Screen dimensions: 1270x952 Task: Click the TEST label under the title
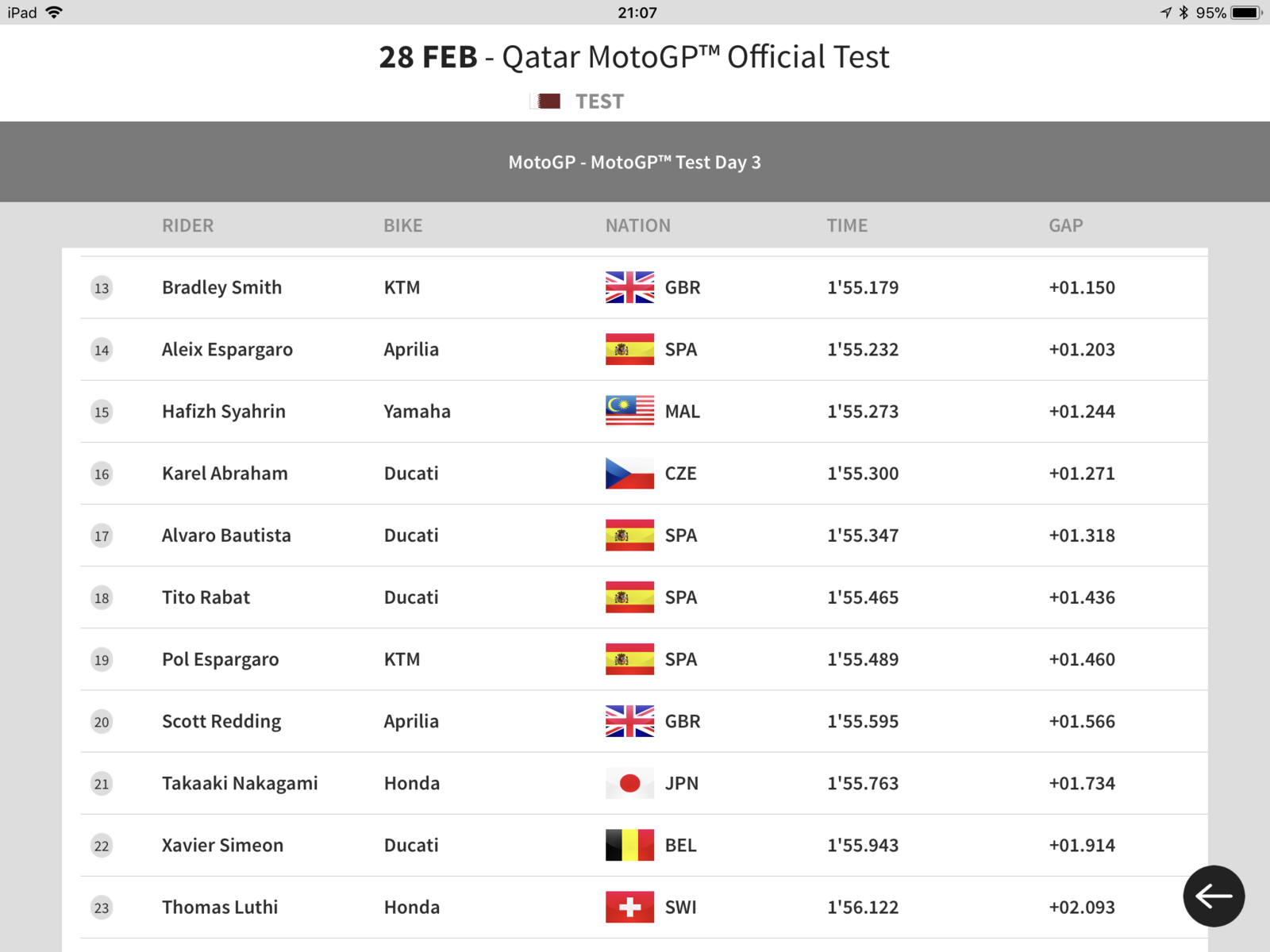[x=599, y=102]
